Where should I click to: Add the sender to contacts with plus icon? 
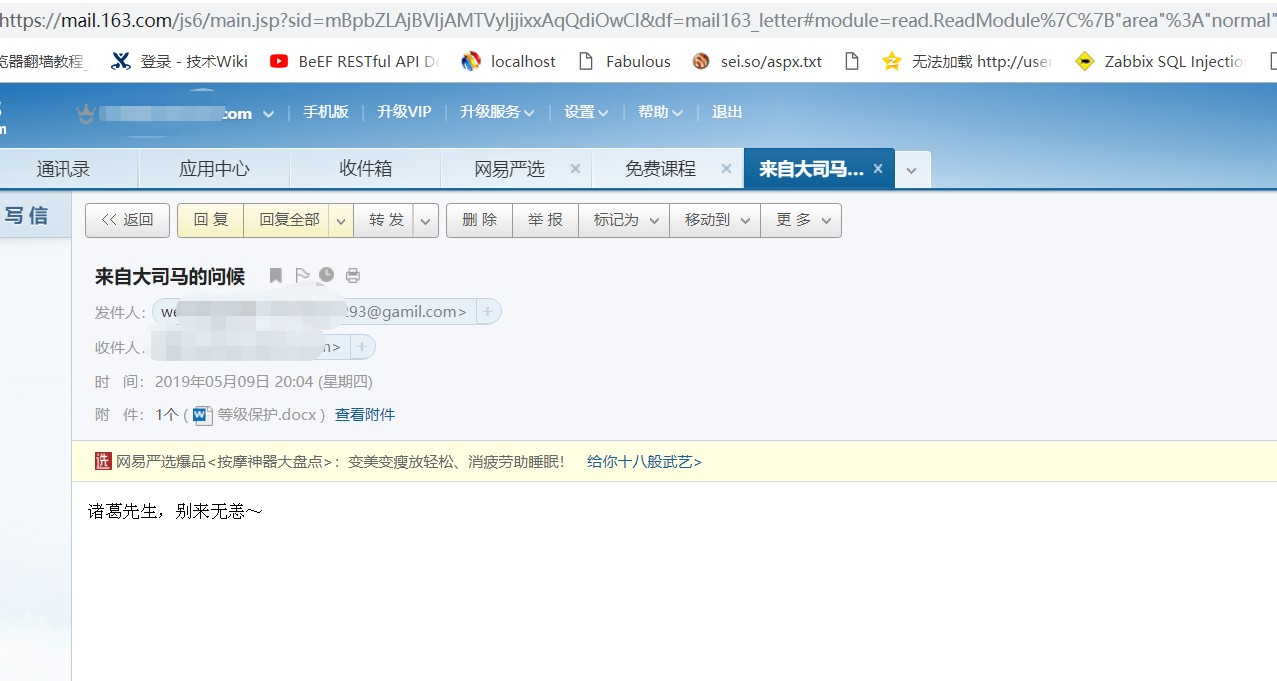click(x=488, y=312)
